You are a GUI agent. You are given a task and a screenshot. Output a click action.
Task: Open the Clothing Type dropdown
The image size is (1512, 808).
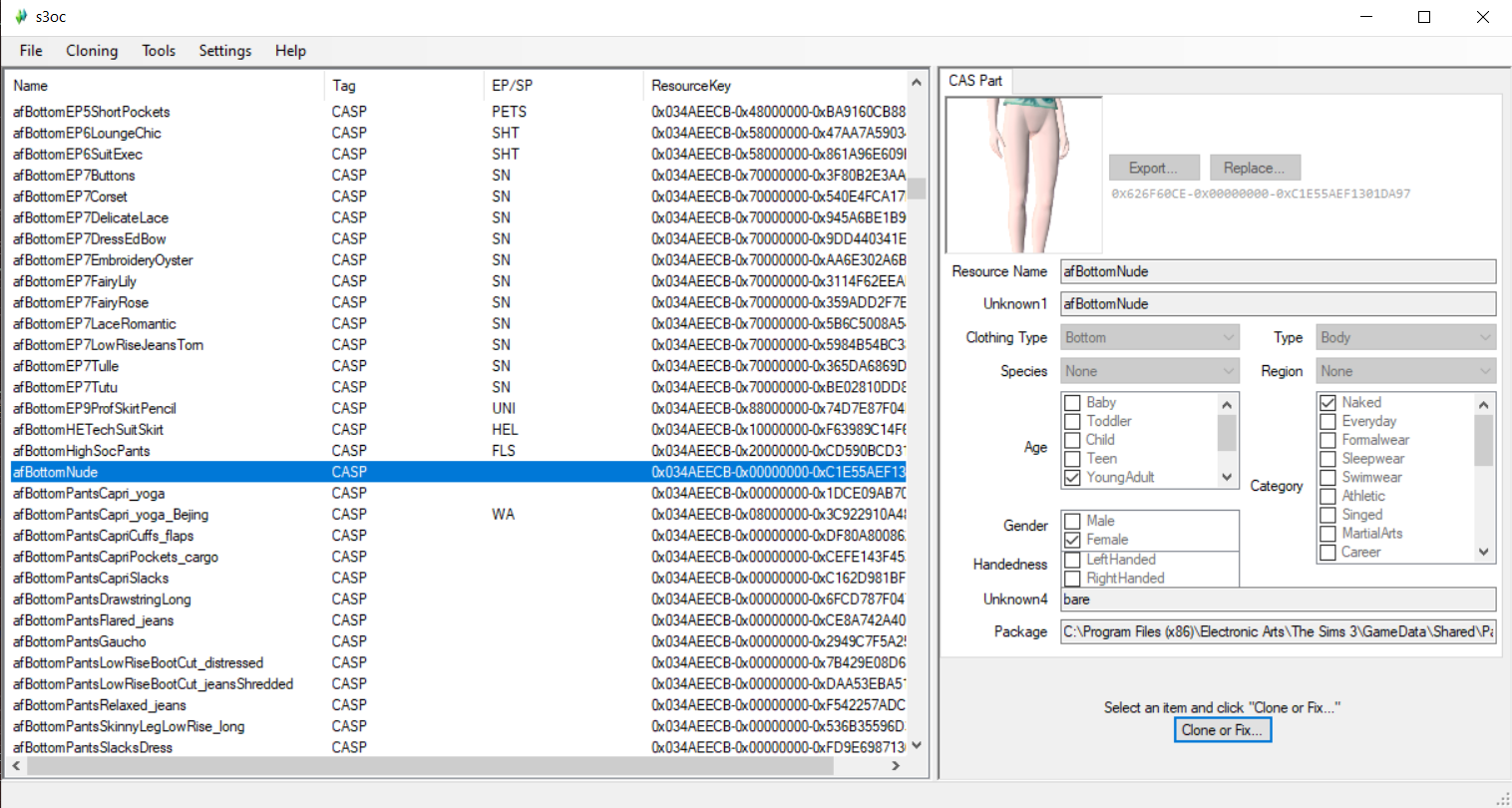click(1150, 338)
